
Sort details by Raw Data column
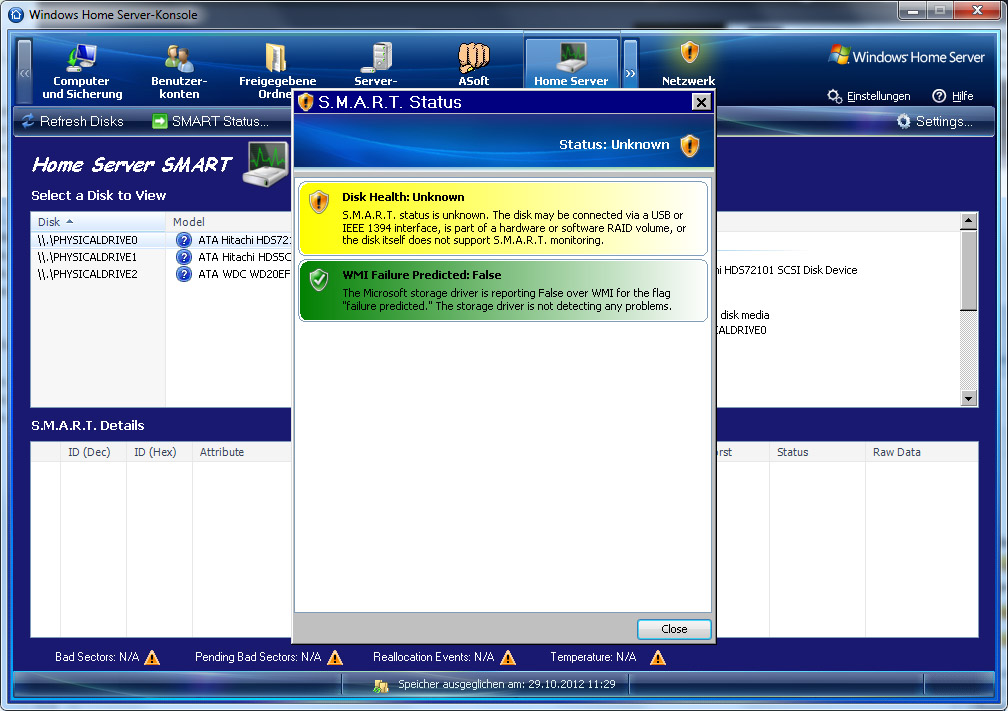[921, 452]
